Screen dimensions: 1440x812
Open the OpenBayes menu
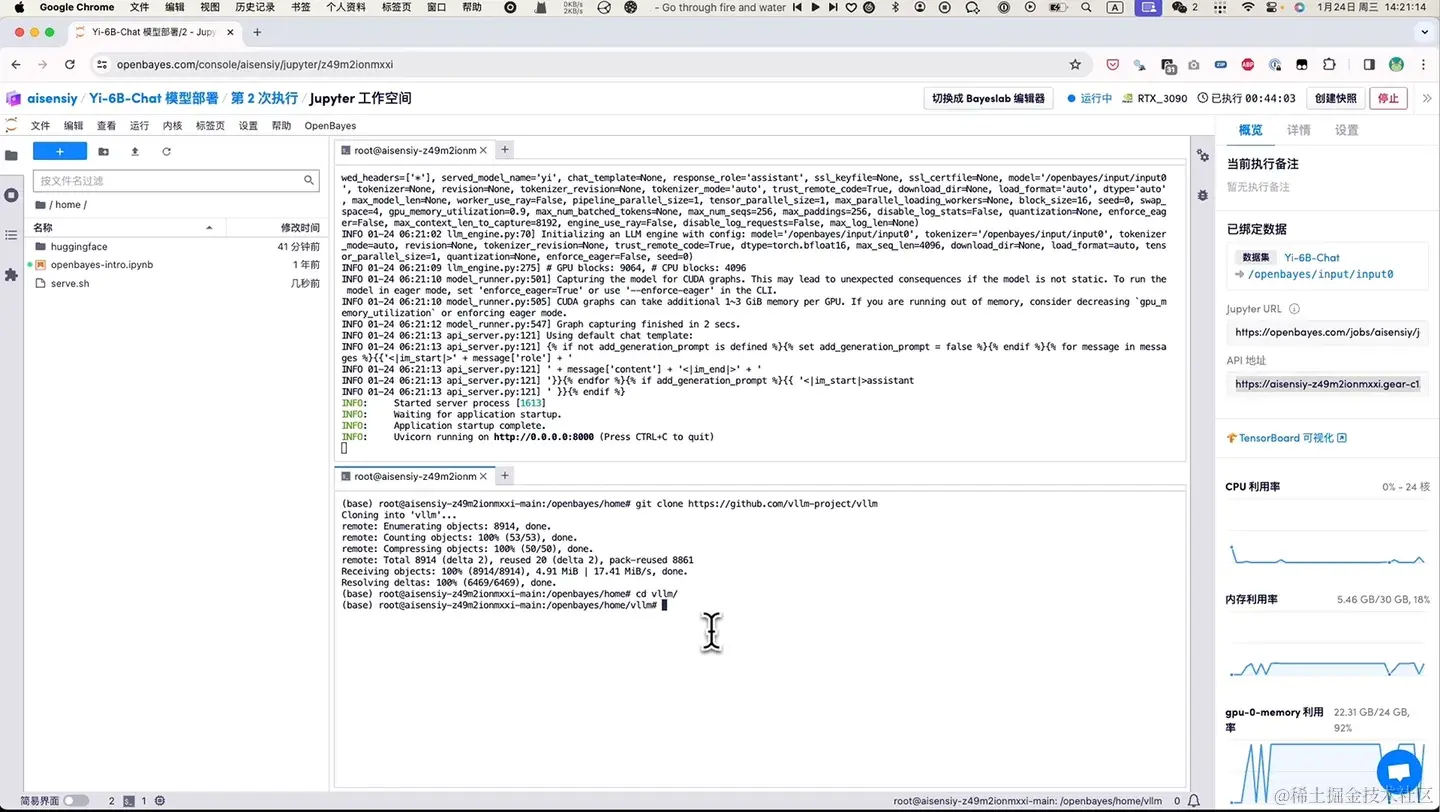330,126
